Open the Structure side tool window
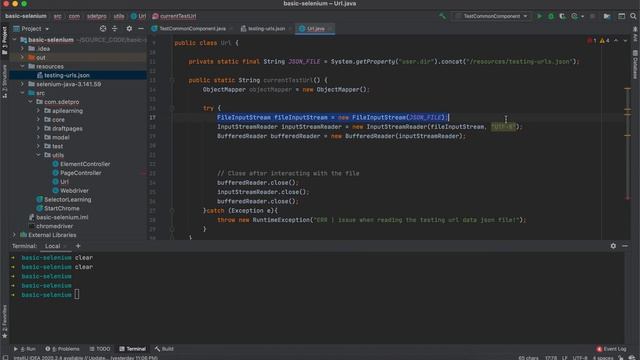 (4, 82)
